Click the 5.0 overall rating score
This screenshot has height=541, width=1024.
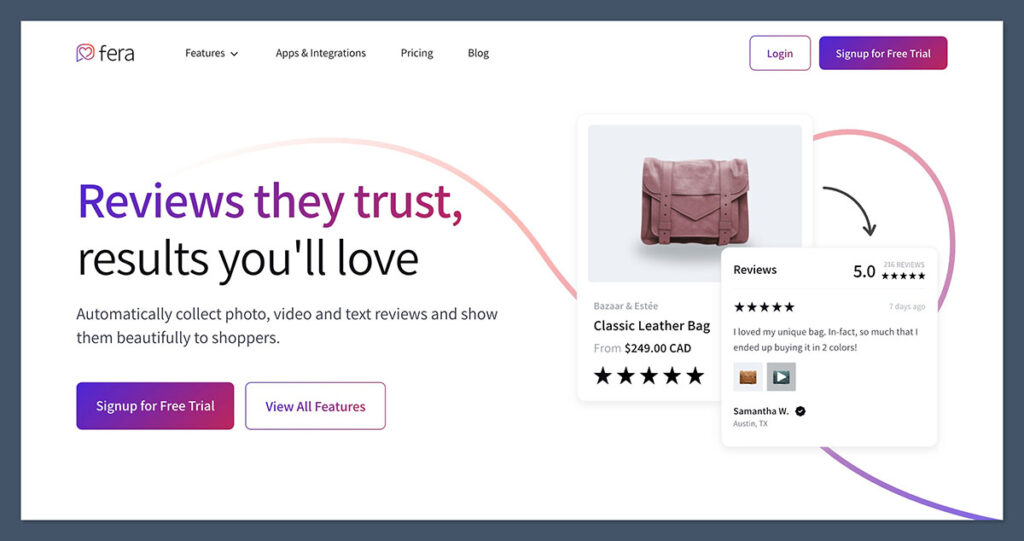(864, 271)
